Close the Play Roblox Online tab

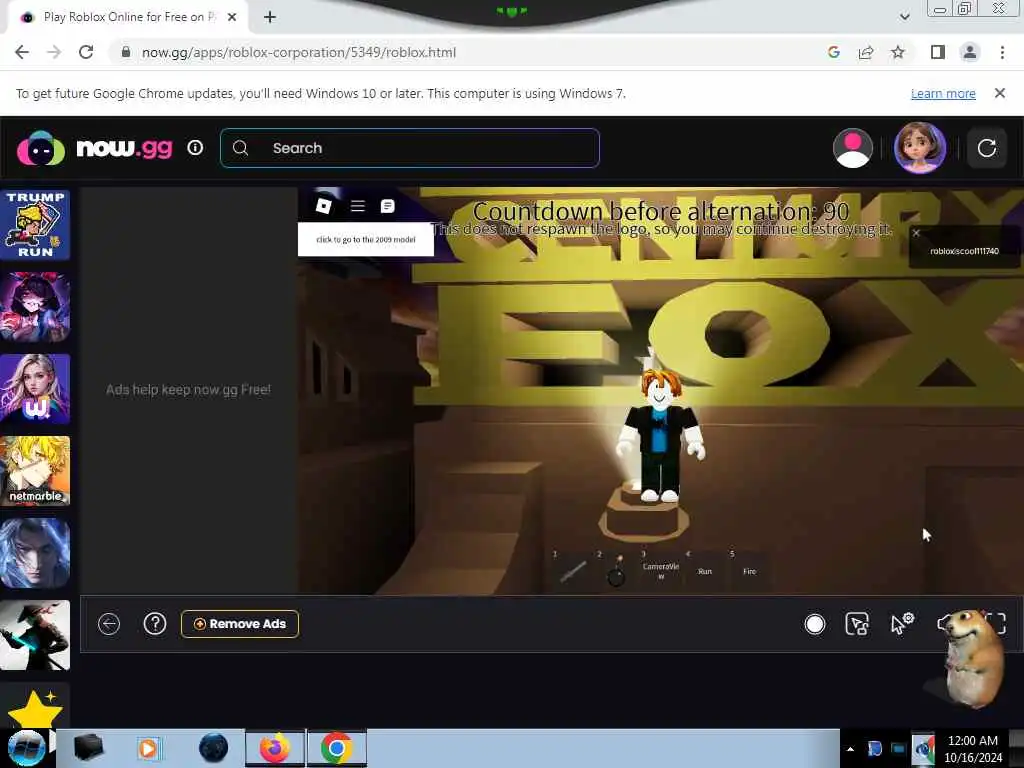click(232, 17)
